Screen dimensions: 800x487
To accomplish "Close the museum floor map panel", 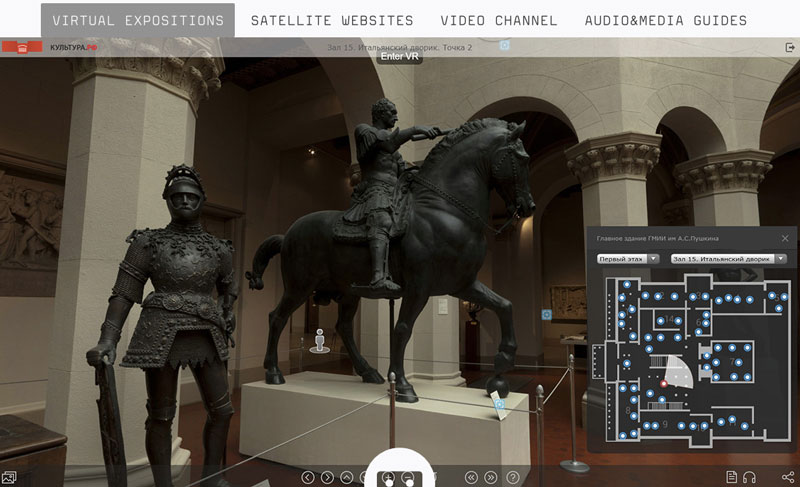I will tap(785, 238).
